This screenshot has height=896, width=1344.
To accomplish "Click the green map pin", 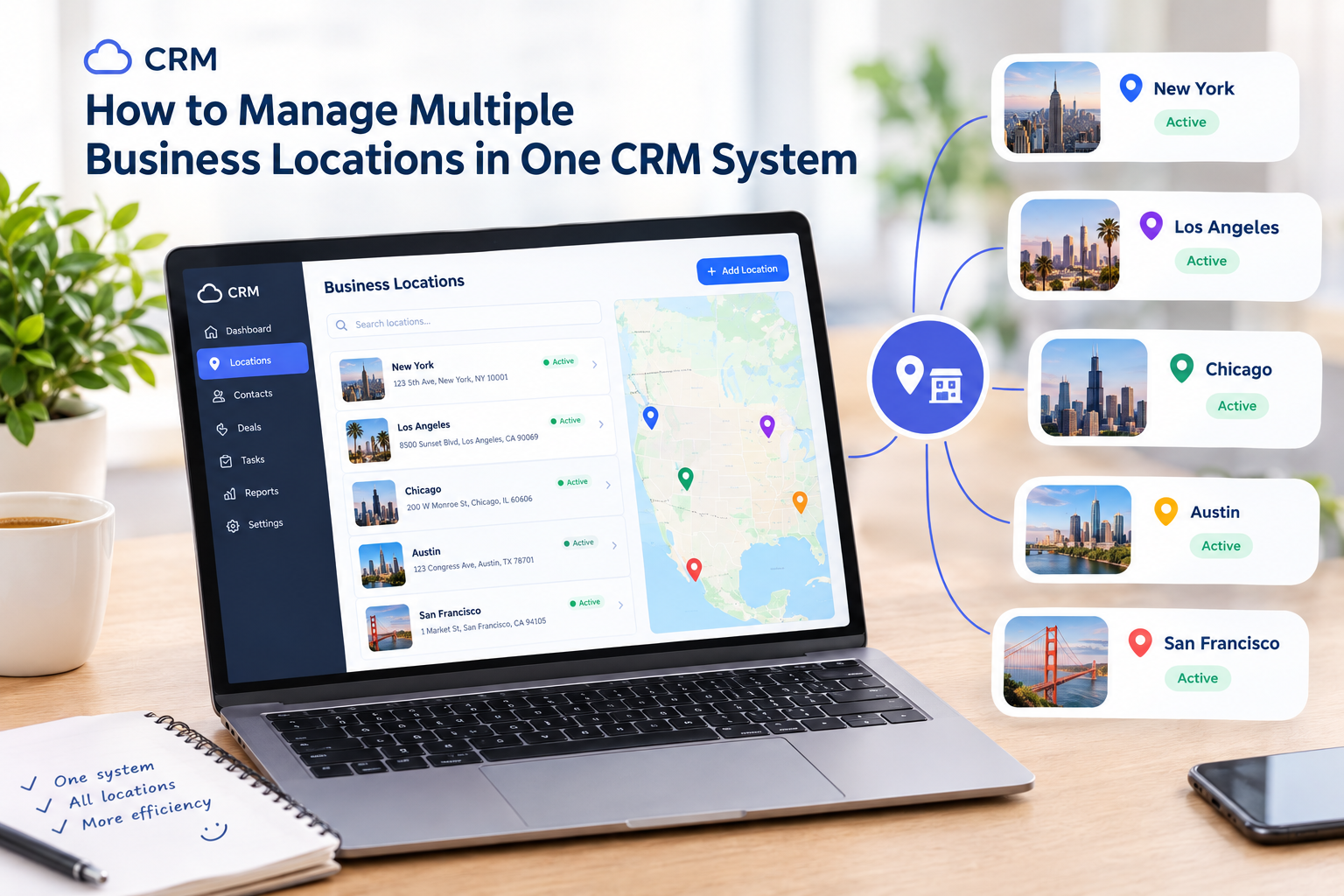I will click(x=686, y=478).
